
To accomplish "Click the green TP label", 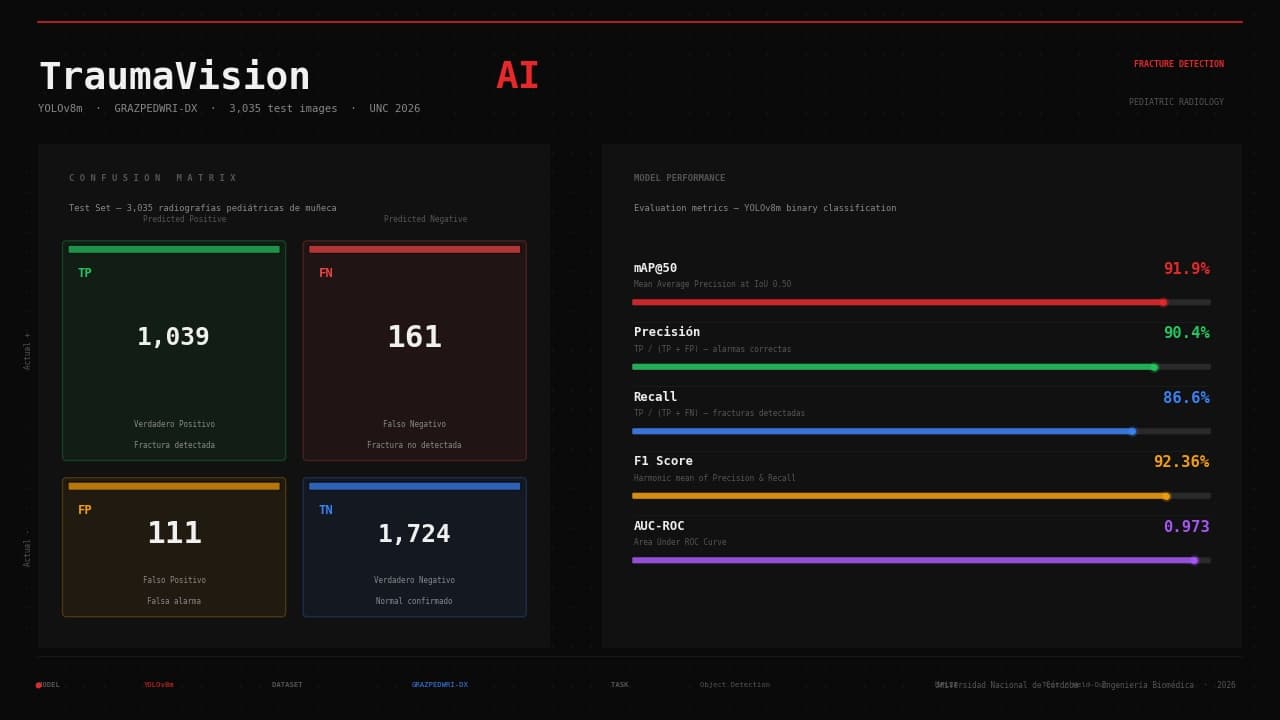I will pos(84,273).
